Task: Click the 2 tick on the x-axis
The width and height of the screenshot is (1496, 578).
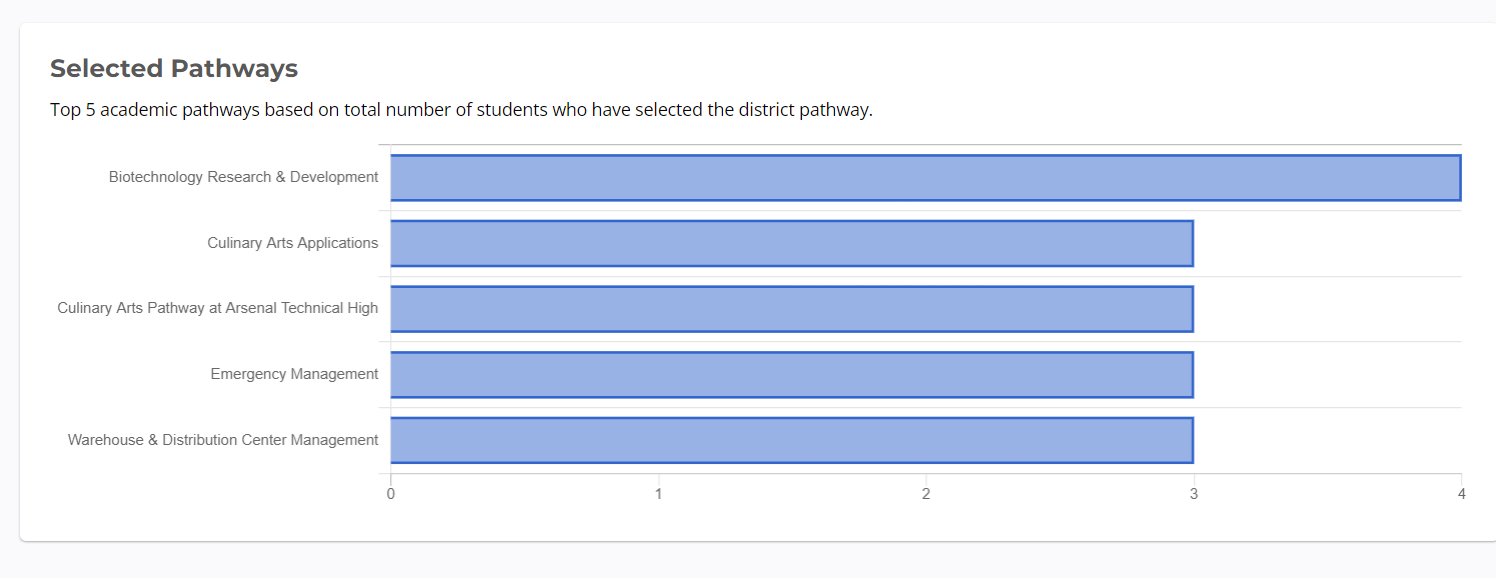Action: 926,494
